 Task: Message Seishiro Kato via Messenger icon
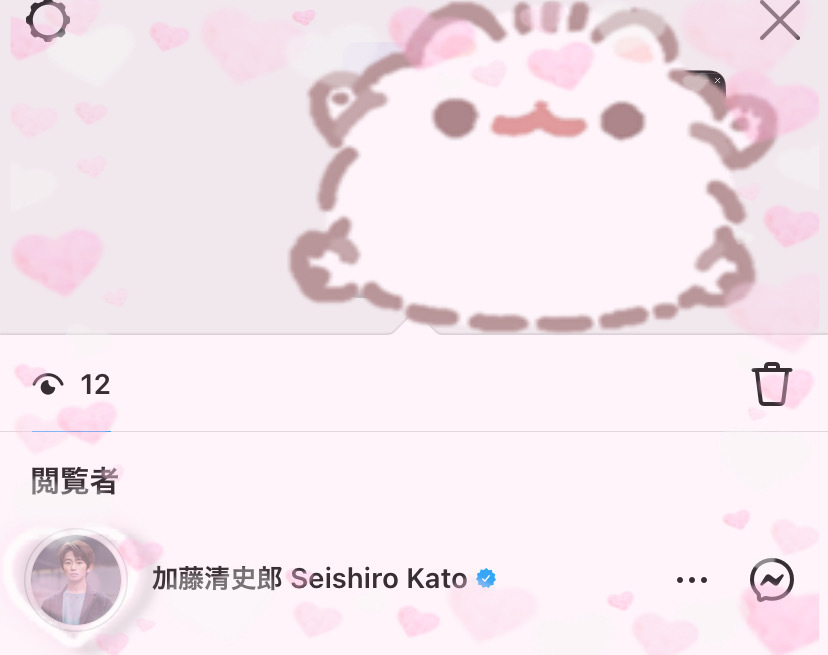771,579
